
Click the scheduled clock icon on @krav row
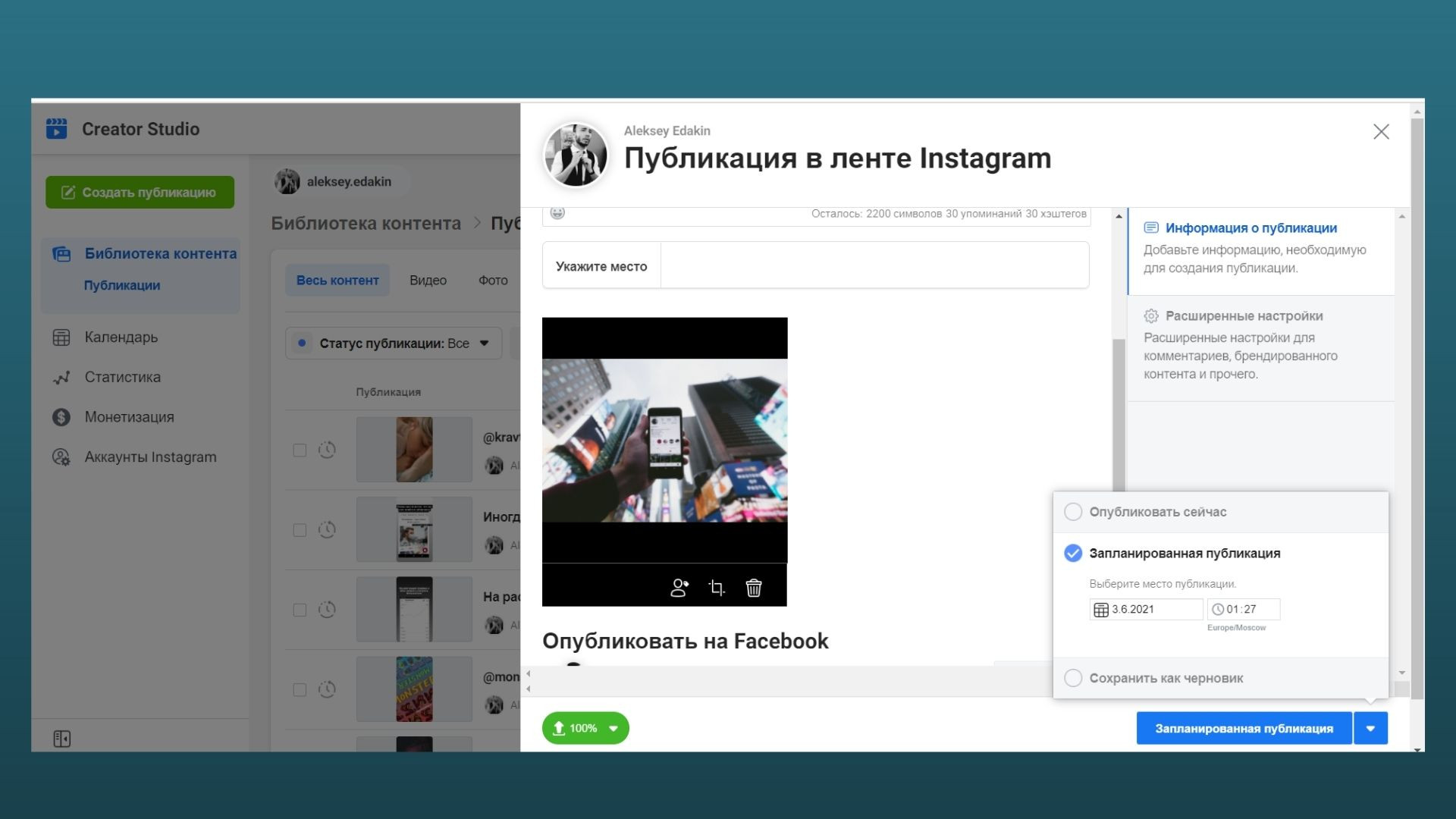coord(327,450)
